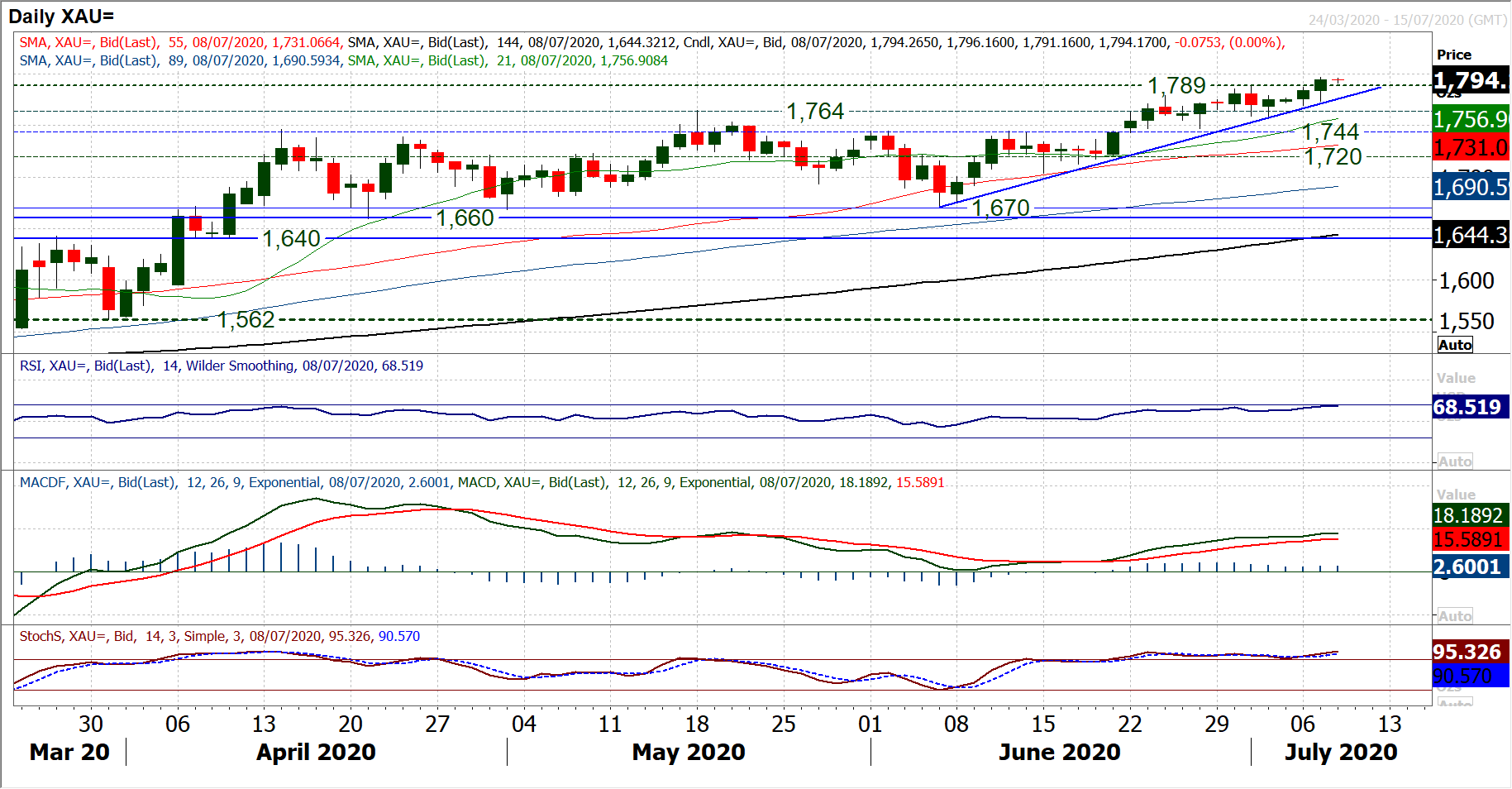1512x789 pixels.
Task: Select the 1,789 resistance level annotation
Action: [x=1176, y=85]
